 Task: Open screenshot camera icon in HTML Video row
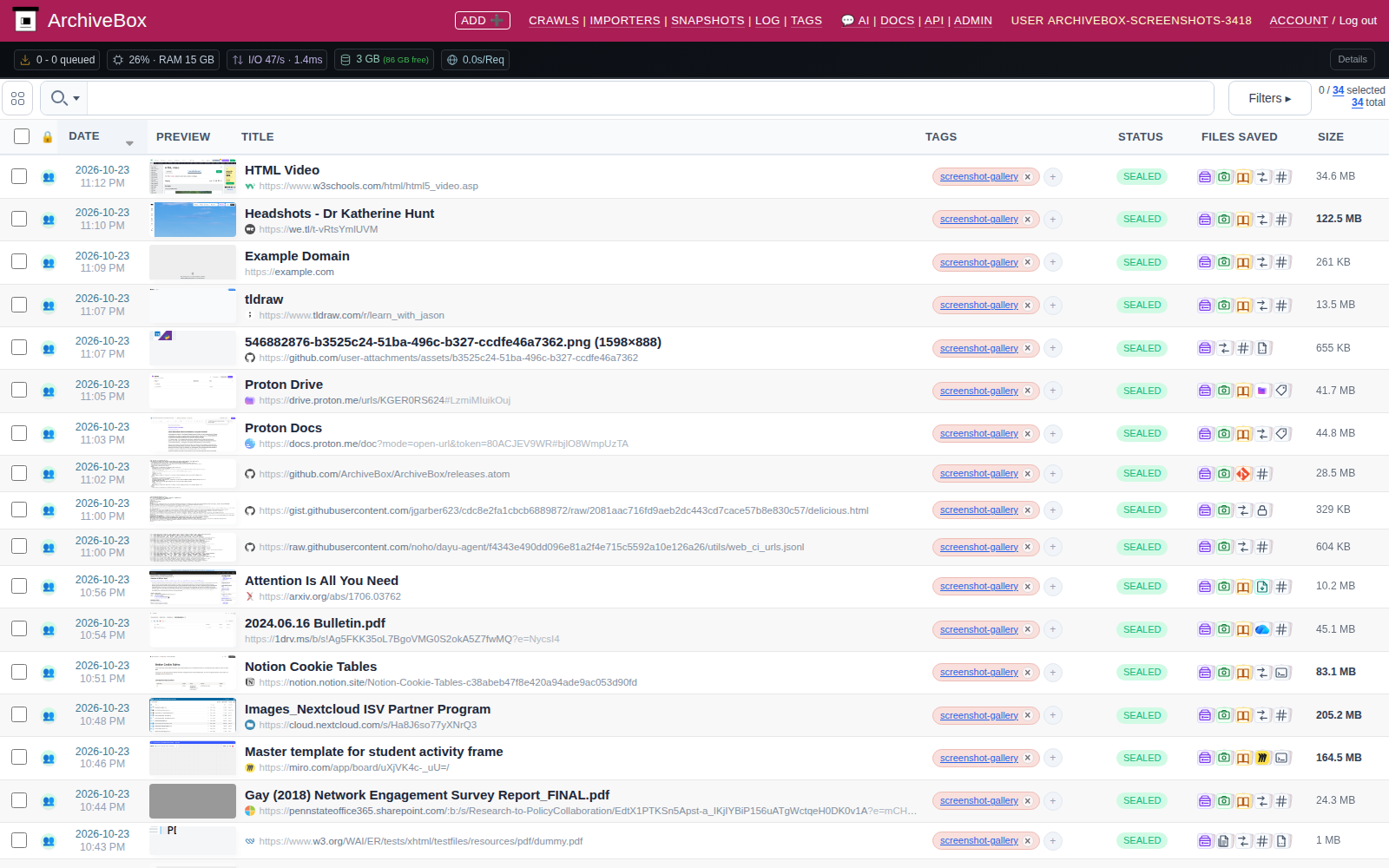[x=1224, y=177]
